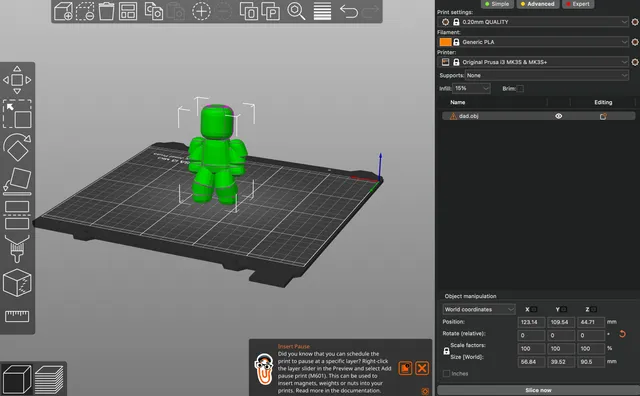Click the Copy icon in top toolbar
640x396 pixels.
tap(154, 11)
